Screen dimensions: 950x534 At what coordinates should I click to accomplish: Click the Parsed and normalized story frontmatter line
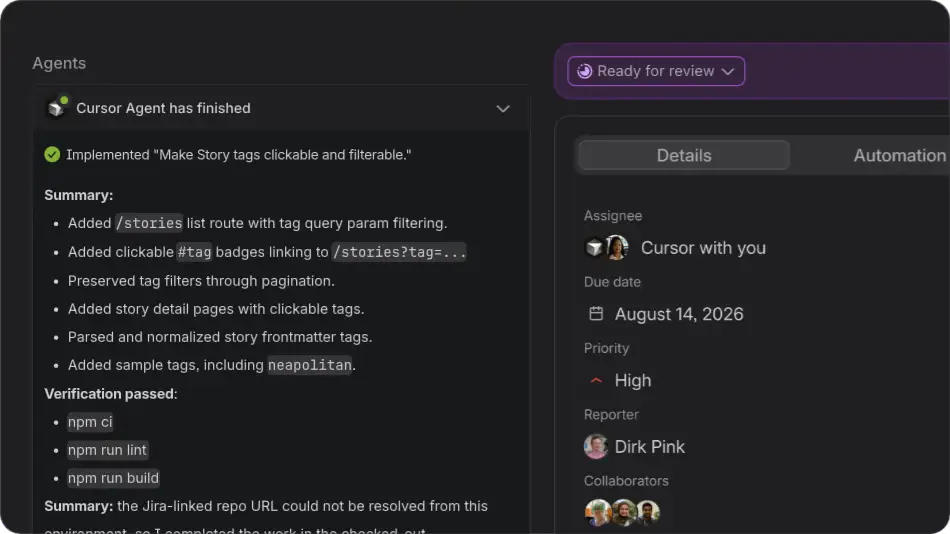220,336
